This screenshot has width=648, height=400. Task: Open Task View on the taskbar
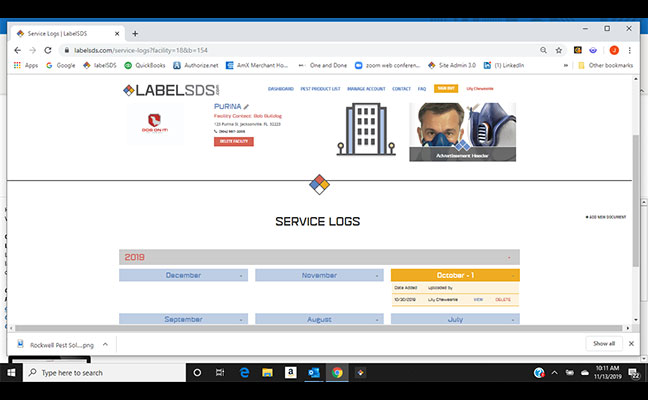(x=220, y=373)
